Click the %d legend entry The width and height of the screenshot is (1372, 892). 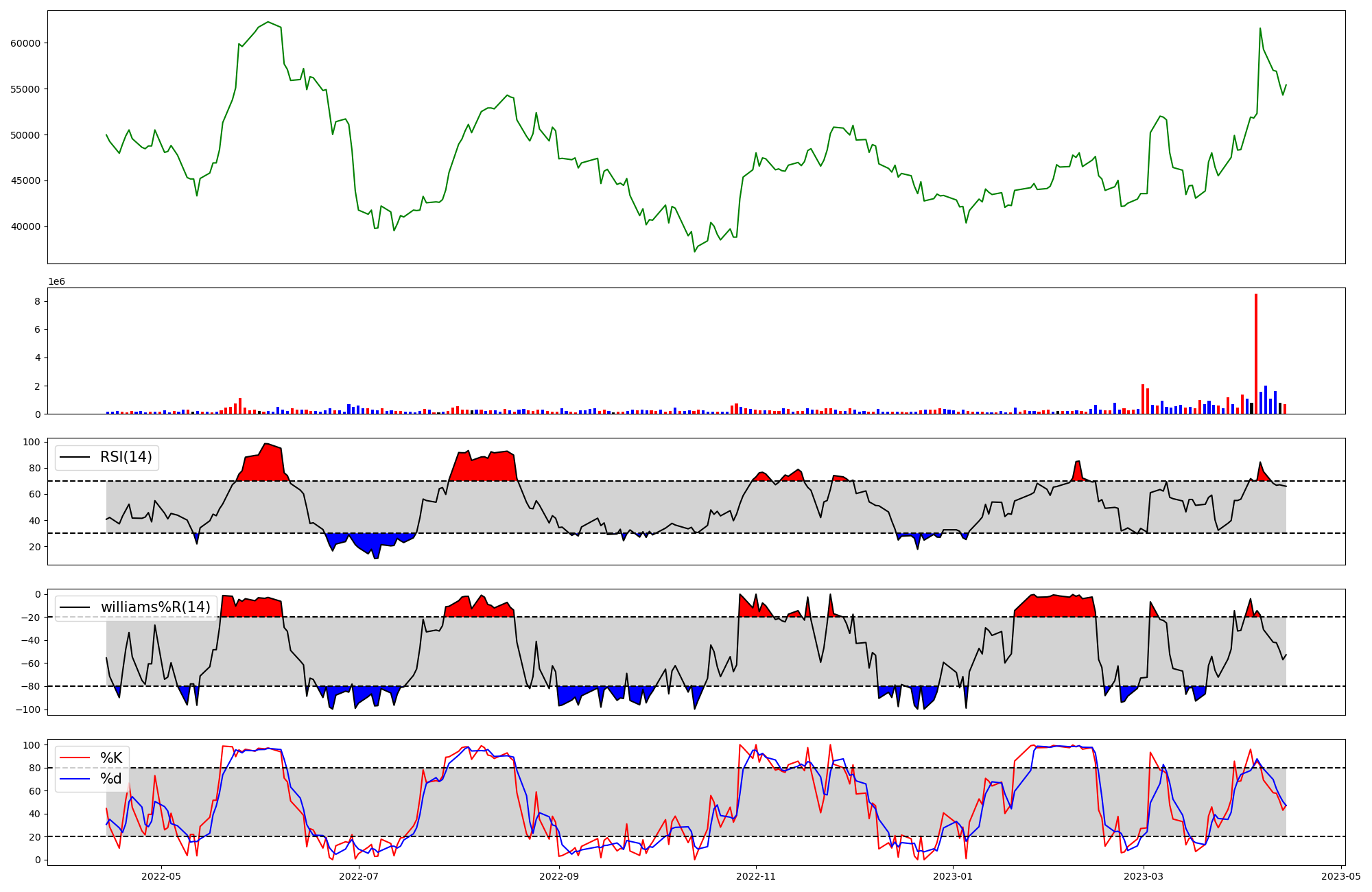pyautogui.click(x=111, y=779)
